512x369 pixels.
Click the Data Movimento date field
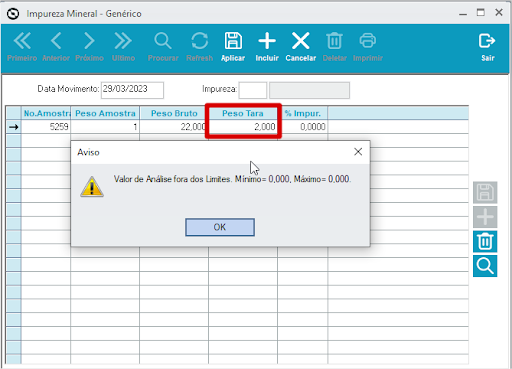[132, 90]
